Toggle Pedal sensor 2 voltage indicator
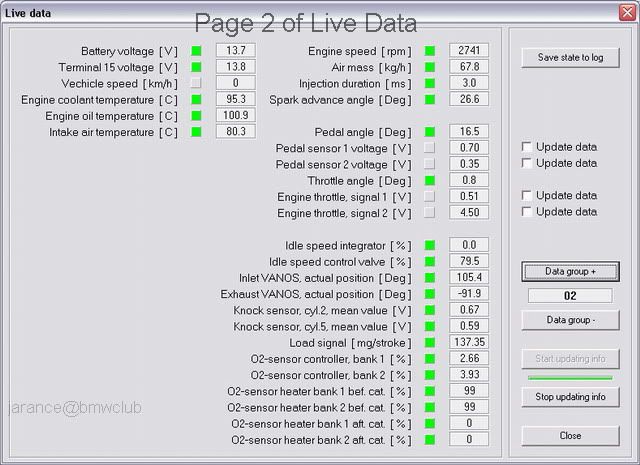Screen dimensions: 640x465 429,164
